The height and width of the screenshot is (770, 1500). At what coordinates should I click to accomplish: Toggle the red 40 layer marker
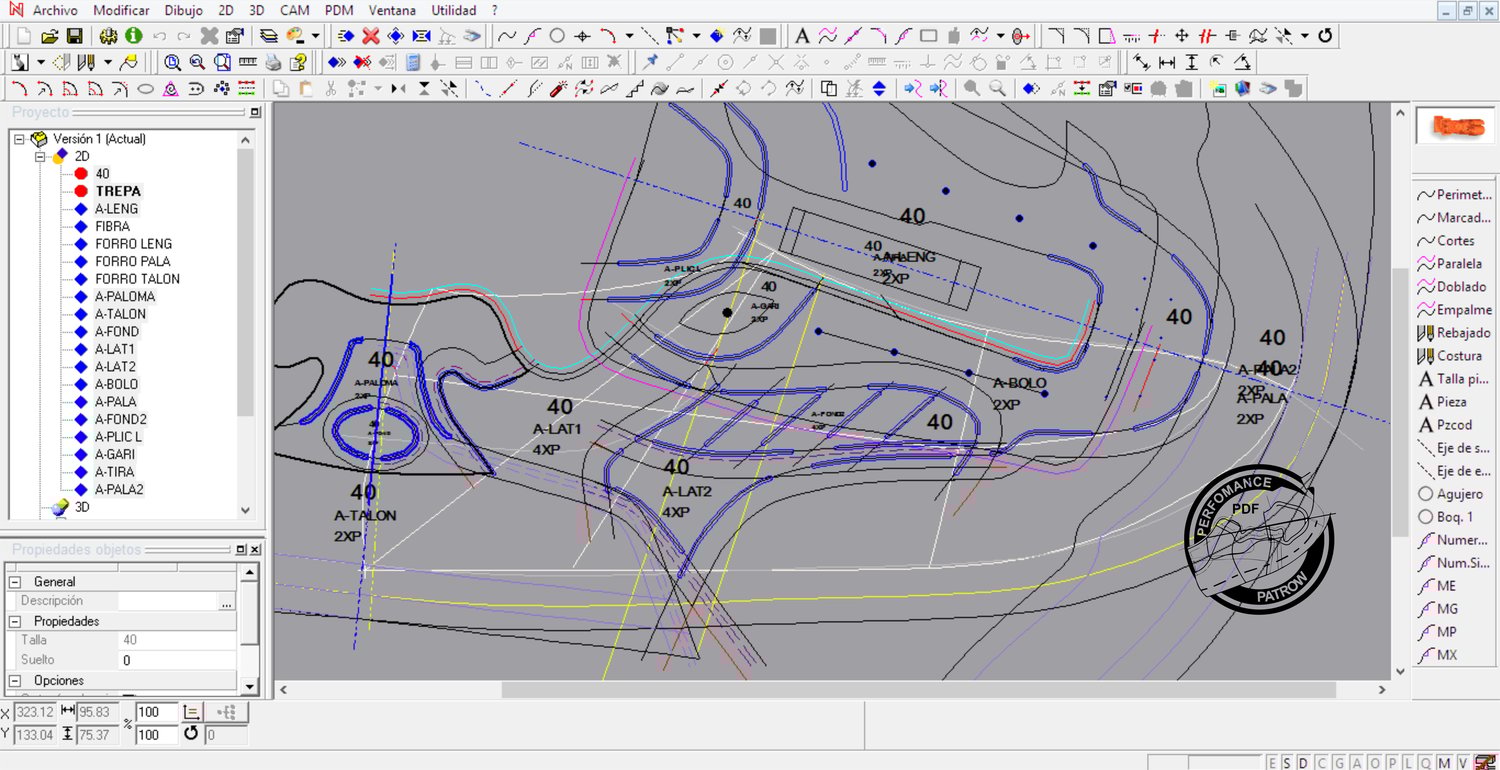tap(81, 174)
